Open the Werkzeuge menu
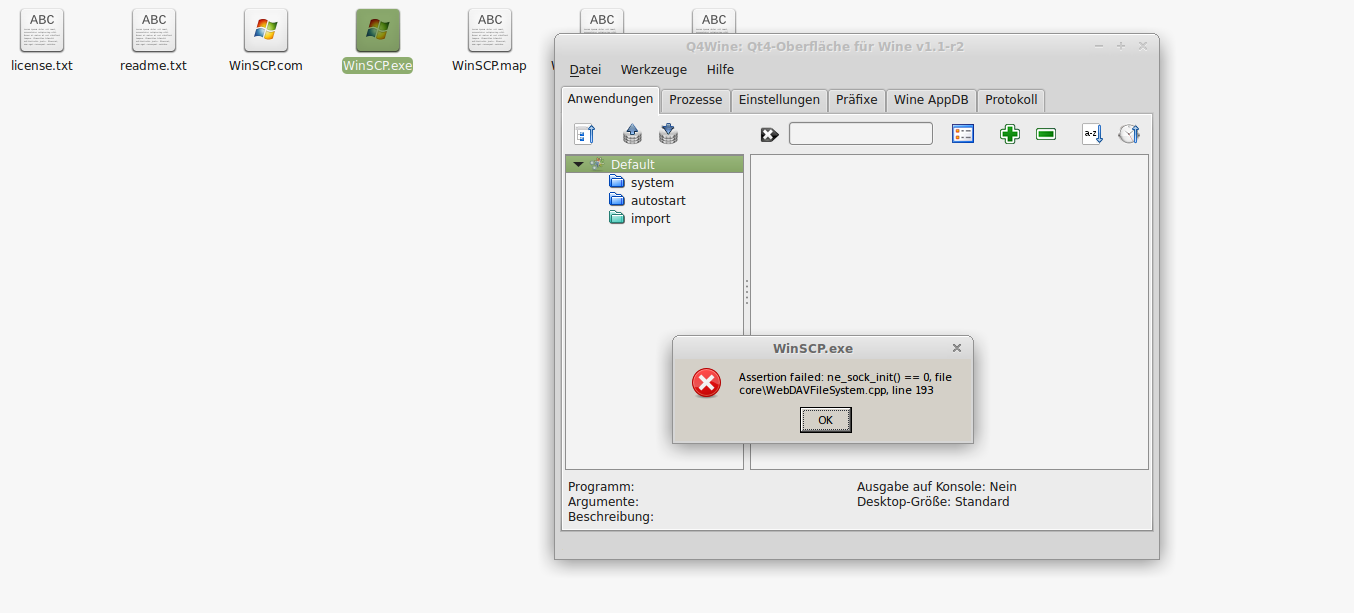The height and width of the screenshot is (613, 1354). pos(653,70)
